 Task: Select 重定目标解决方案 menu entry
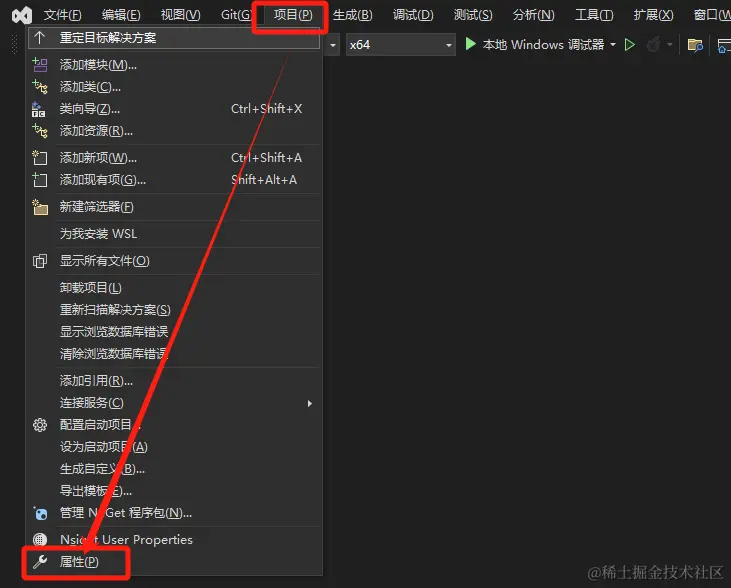click(x=174, y=38)
